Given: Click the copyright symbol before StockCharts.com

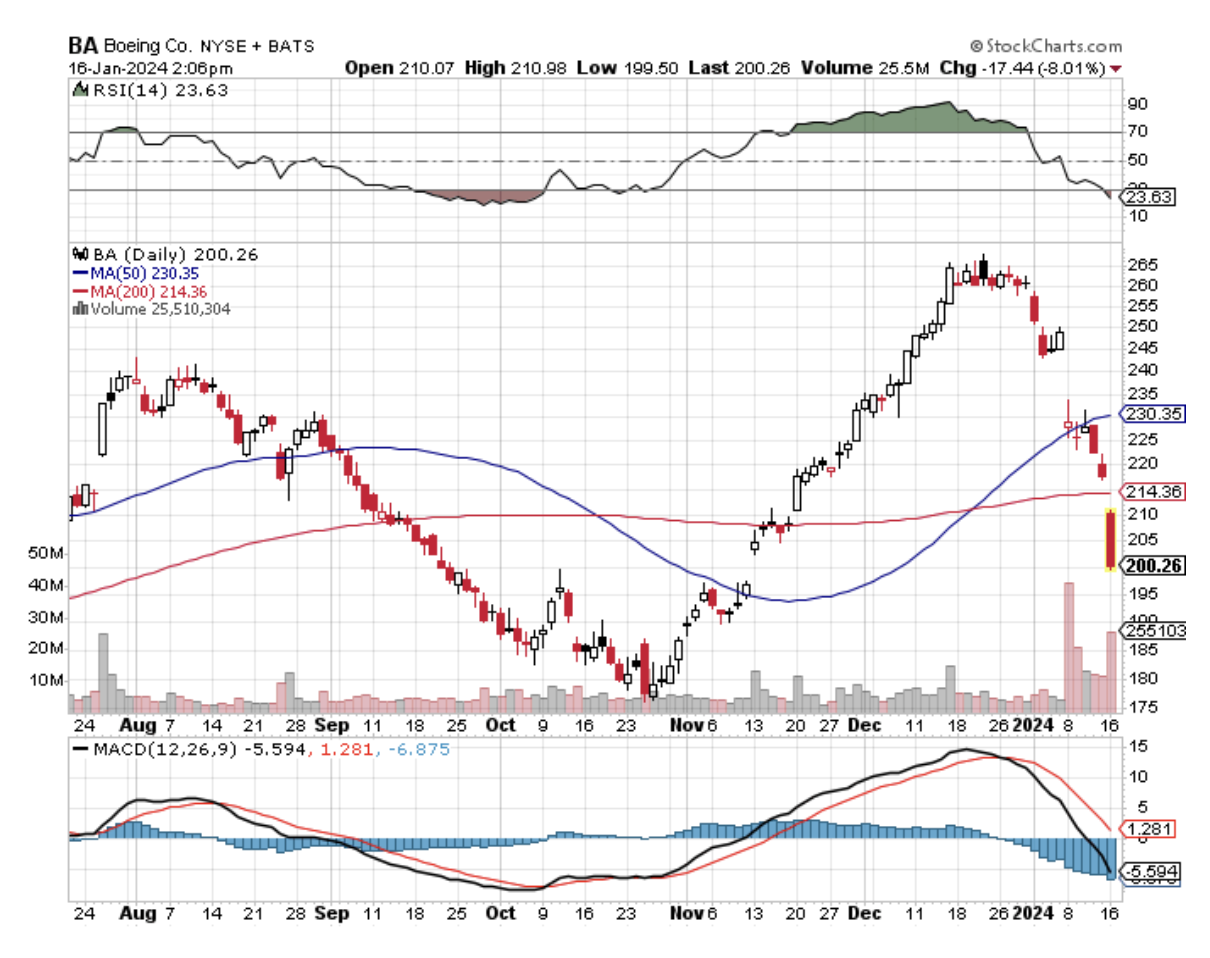Looking at the screenshot, I should point(976,46).
